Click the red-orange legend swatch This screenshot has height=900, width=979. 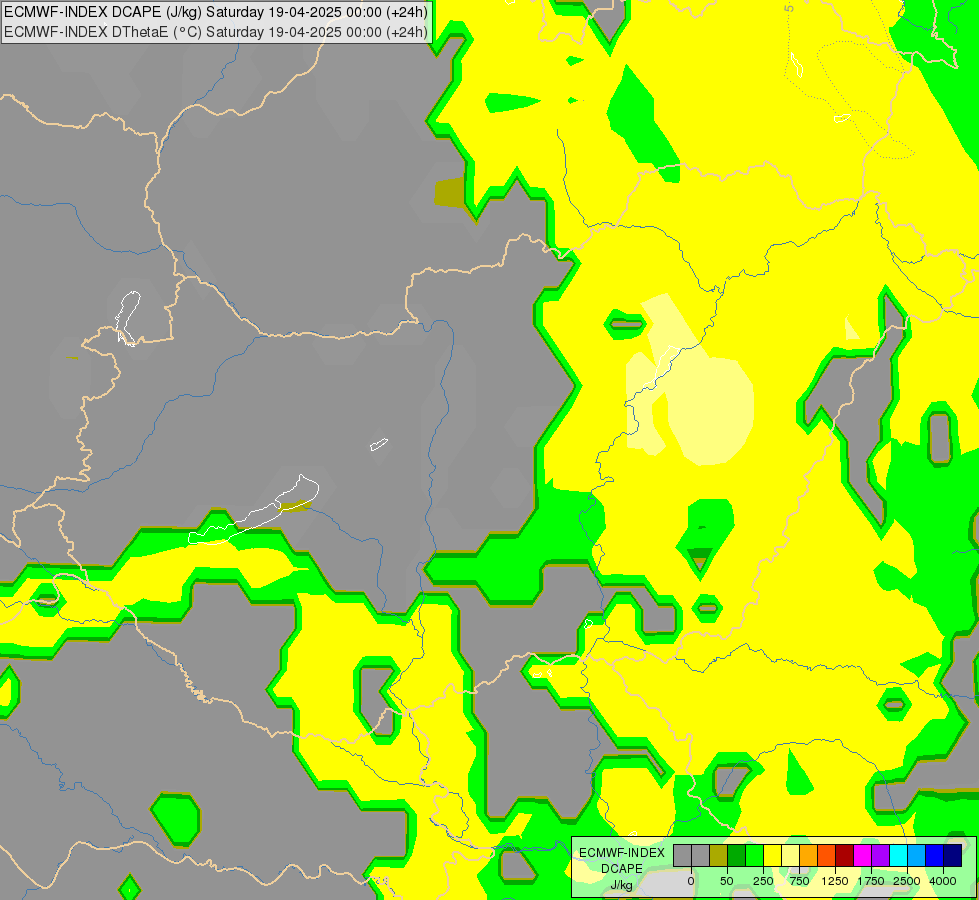coord(827,855)
